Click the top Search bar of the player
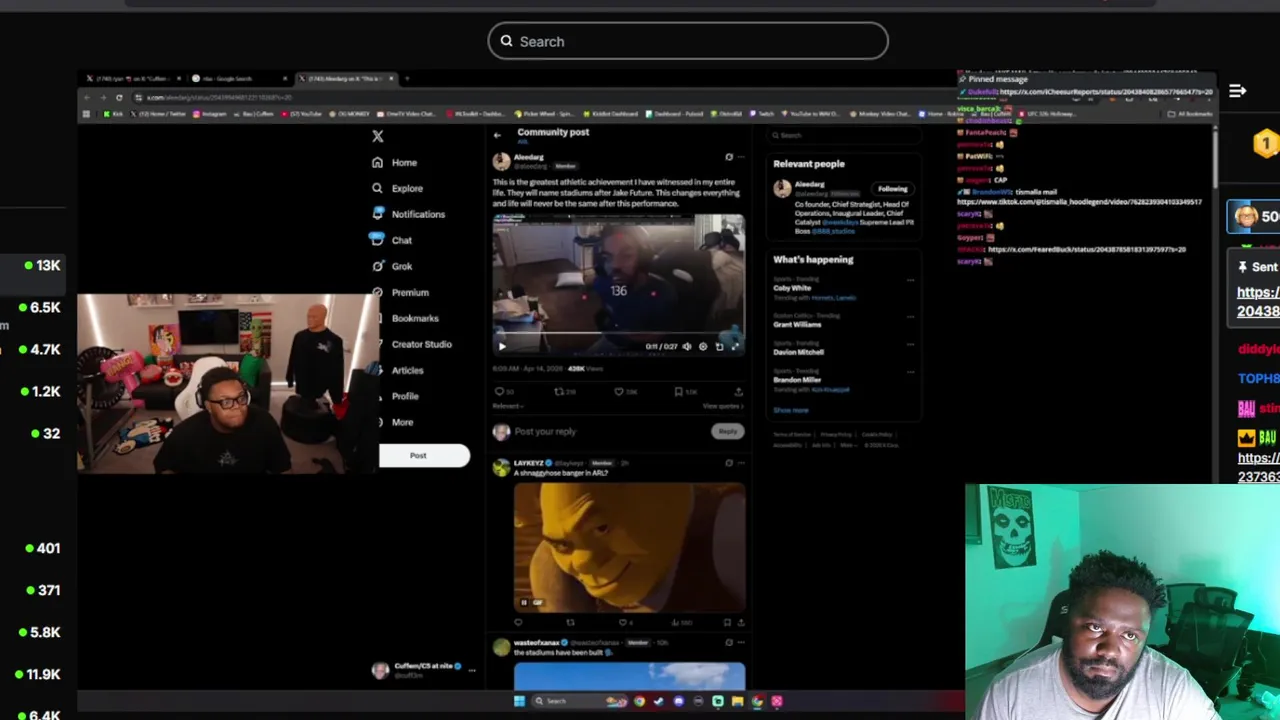Screen dimensions: 1280x720 pos(688,41)
